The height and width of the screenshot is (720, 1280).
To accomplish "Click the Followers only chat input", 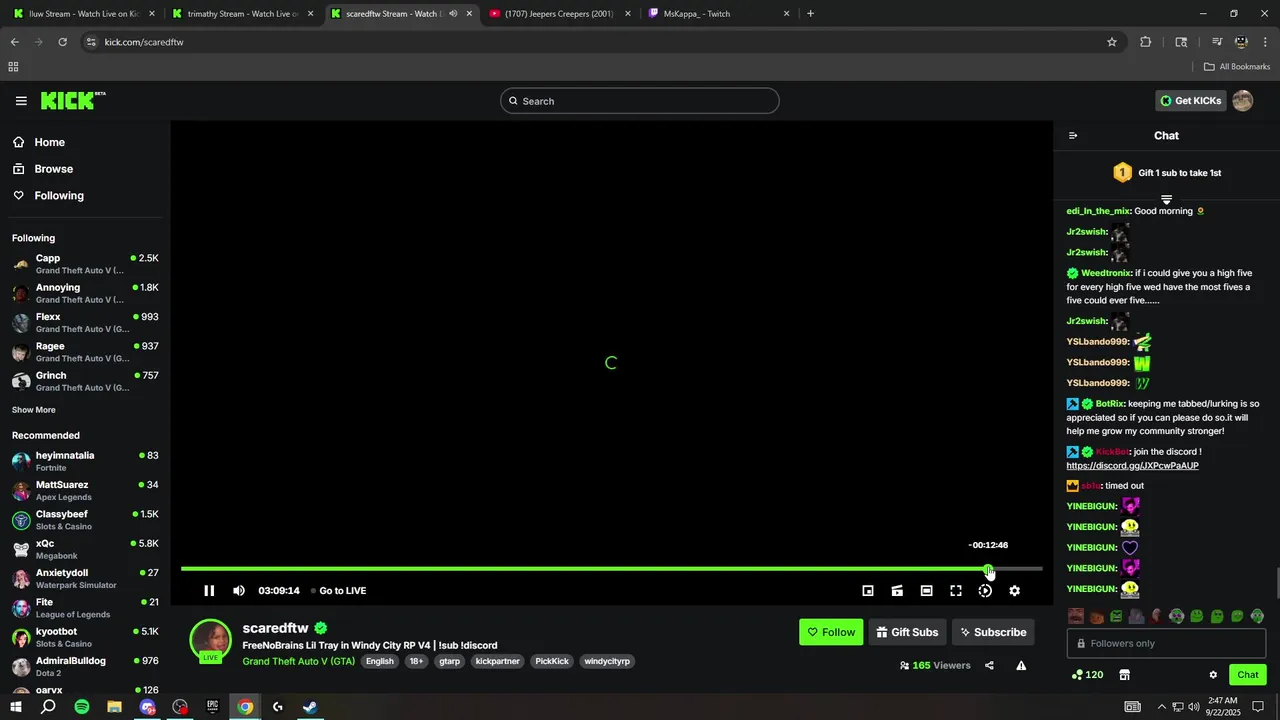I will coord(1166,644).
